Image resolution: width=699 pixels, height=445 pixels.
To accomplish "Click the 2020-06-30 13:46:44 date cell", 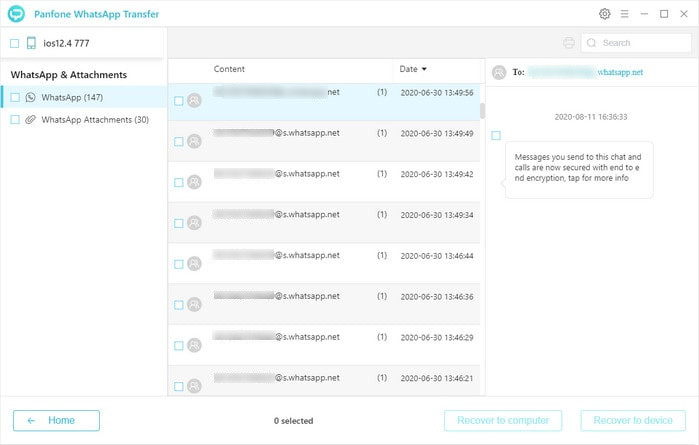I will click(x=437, y=256).
